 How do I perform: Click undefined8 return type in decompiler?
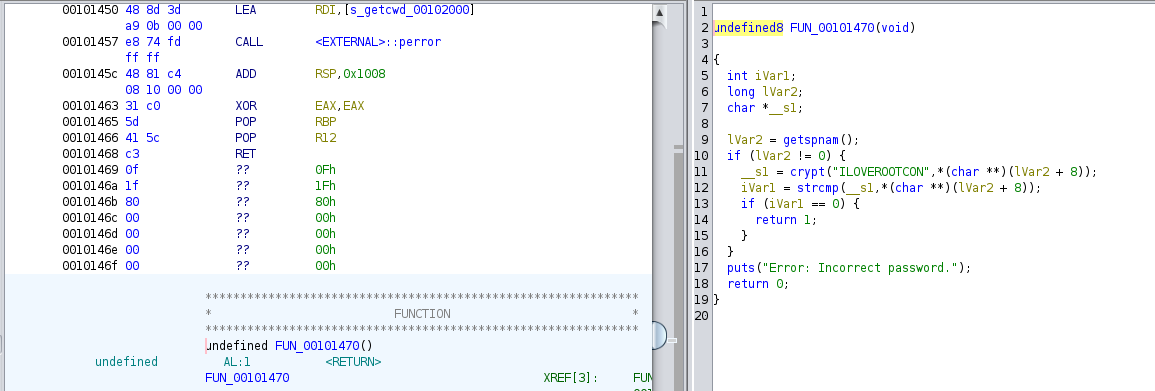(748, 28)
